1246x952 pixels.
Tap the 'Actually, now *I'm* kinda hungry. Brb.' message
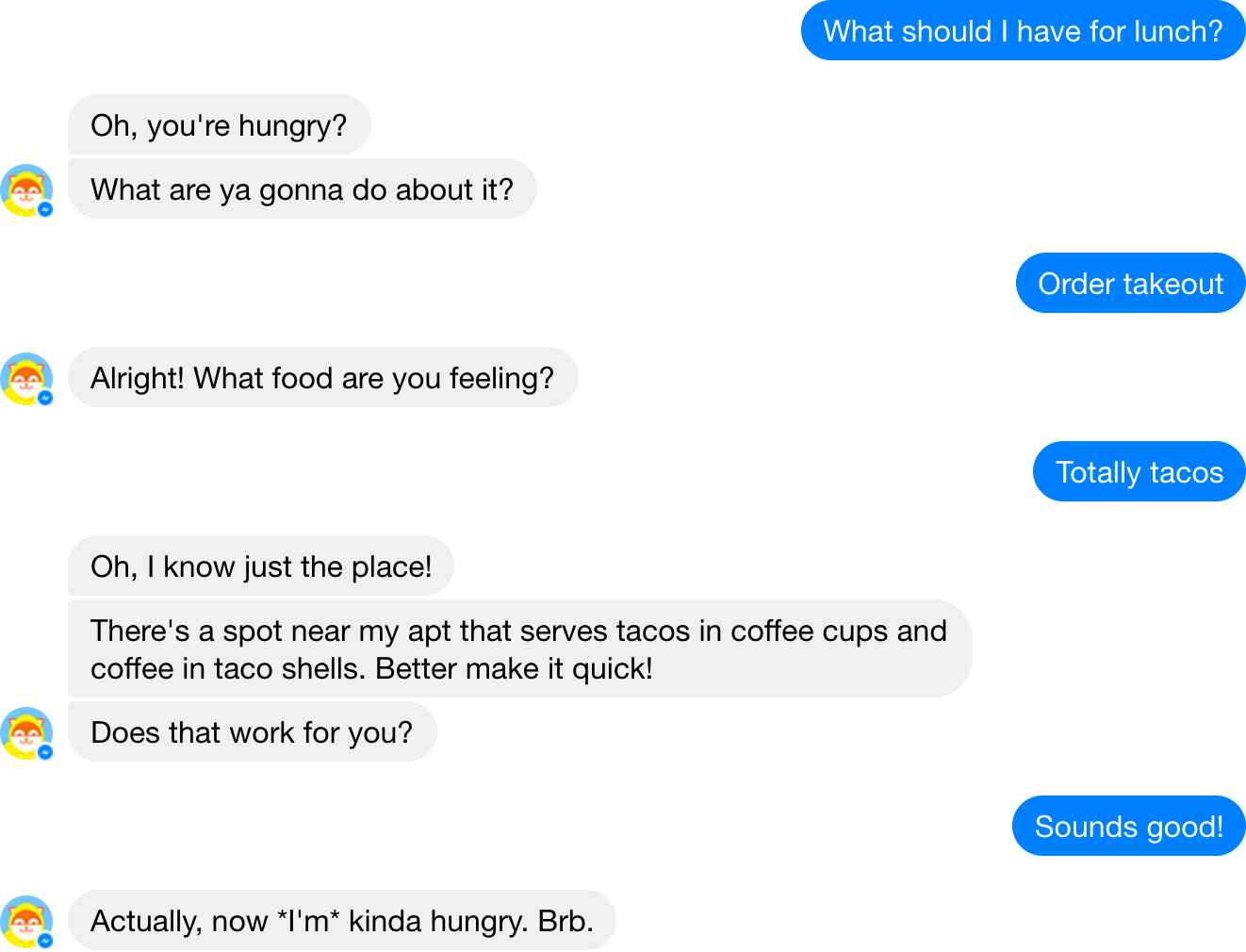click(x=341, y=921)
